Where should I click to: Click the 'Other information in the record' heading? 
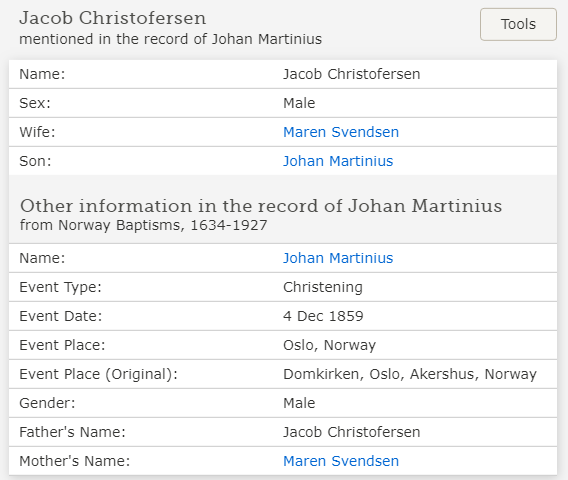261,206
